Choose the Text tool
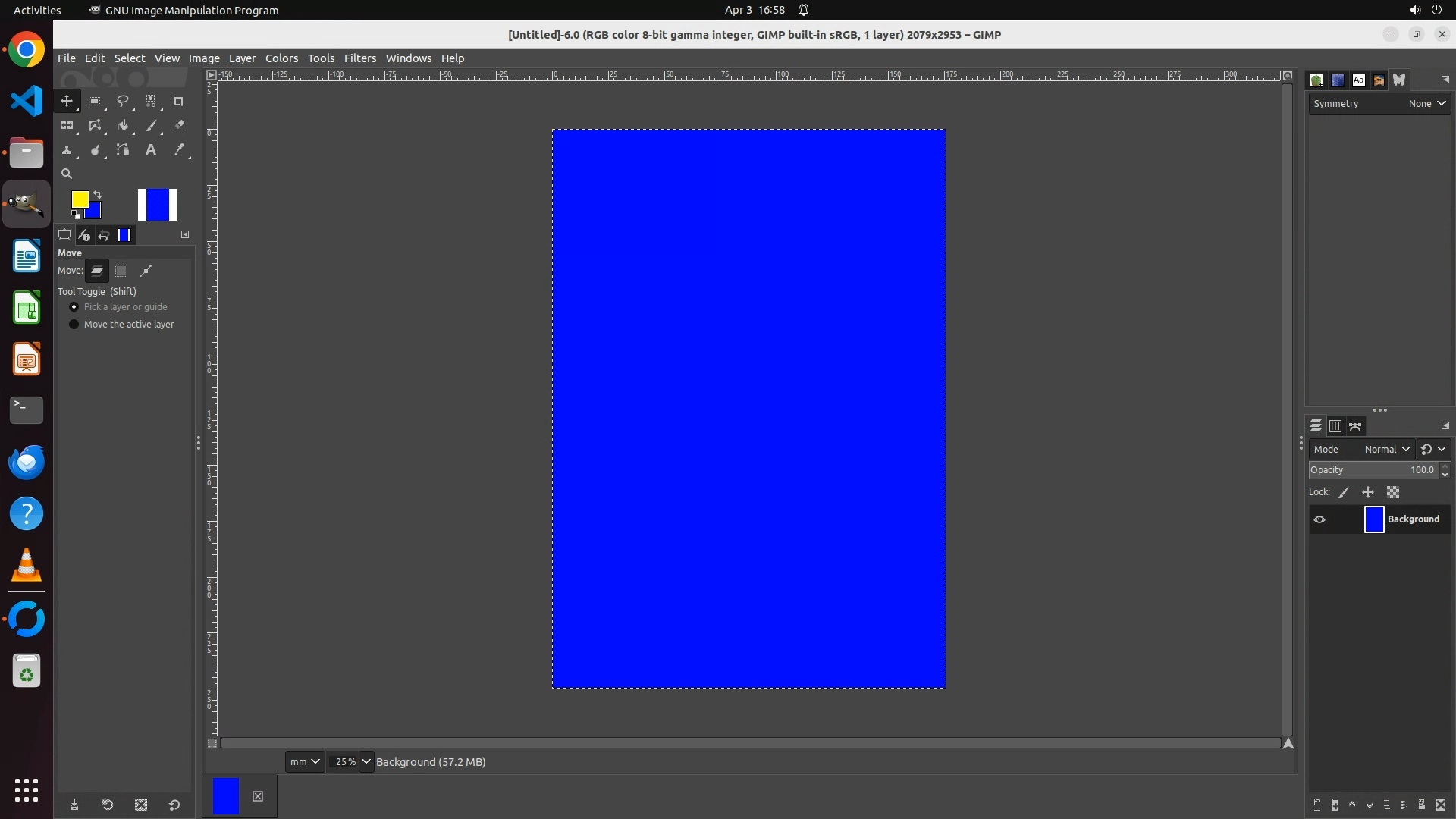 pyautogui.click(x=150, y=150)
